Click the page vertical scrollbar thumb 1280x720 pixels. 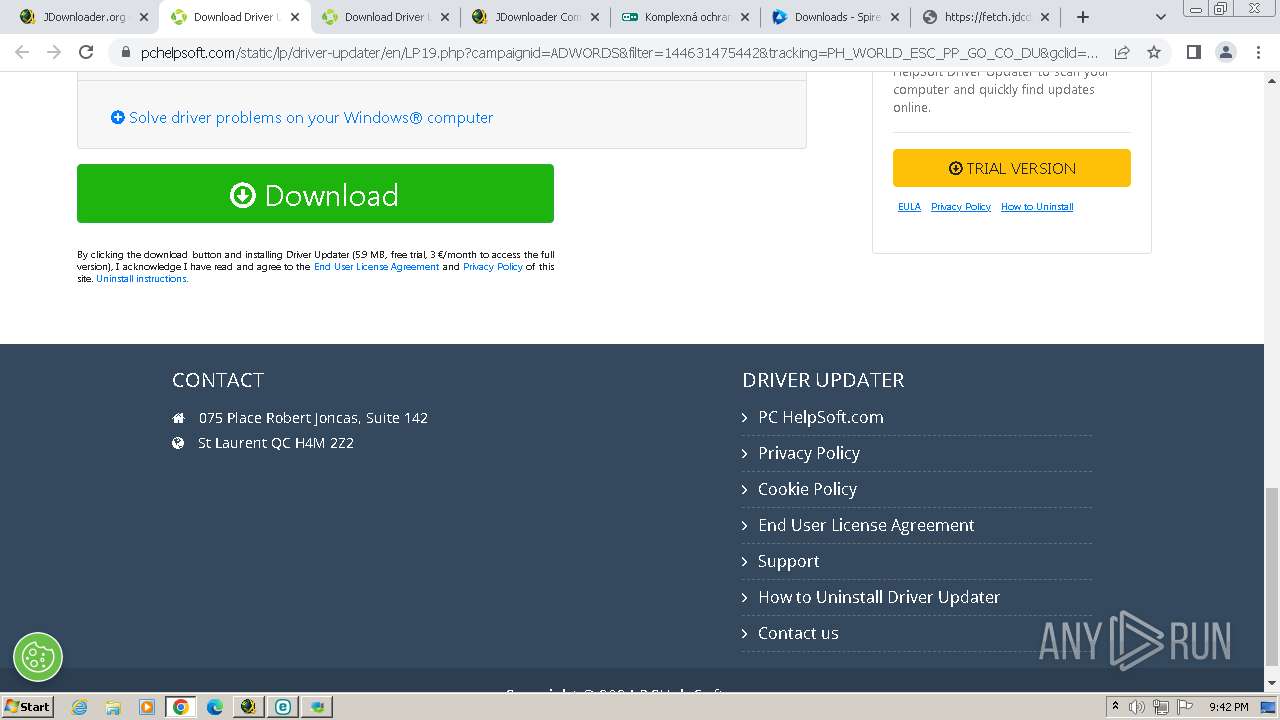point(1272,575)
